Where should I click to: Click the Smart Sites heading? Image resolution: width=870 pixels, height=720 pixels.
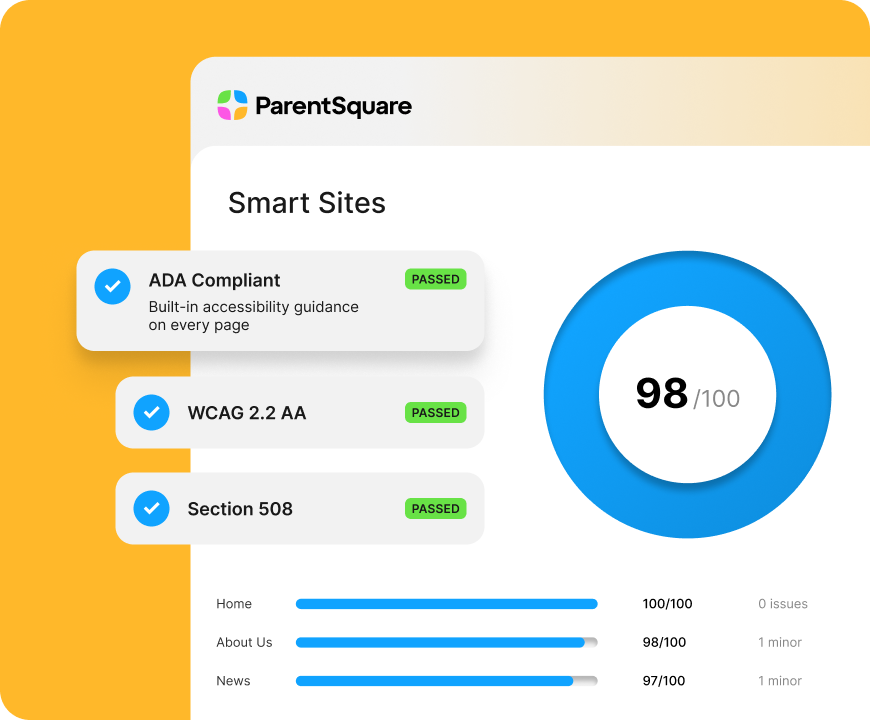307,202
